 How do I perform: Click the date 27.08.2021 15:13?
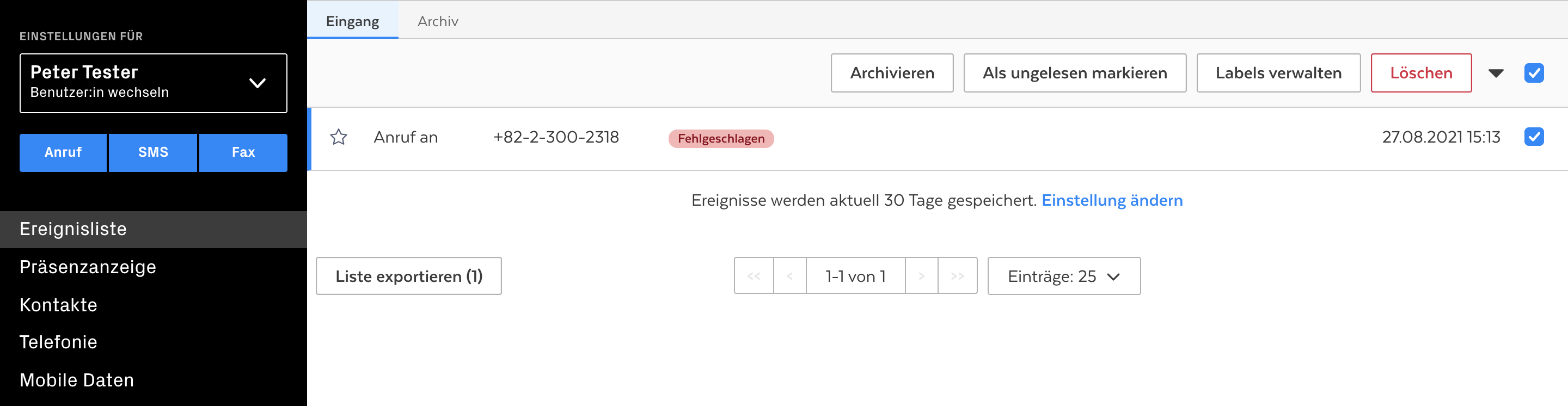(x=1441, y=138)
